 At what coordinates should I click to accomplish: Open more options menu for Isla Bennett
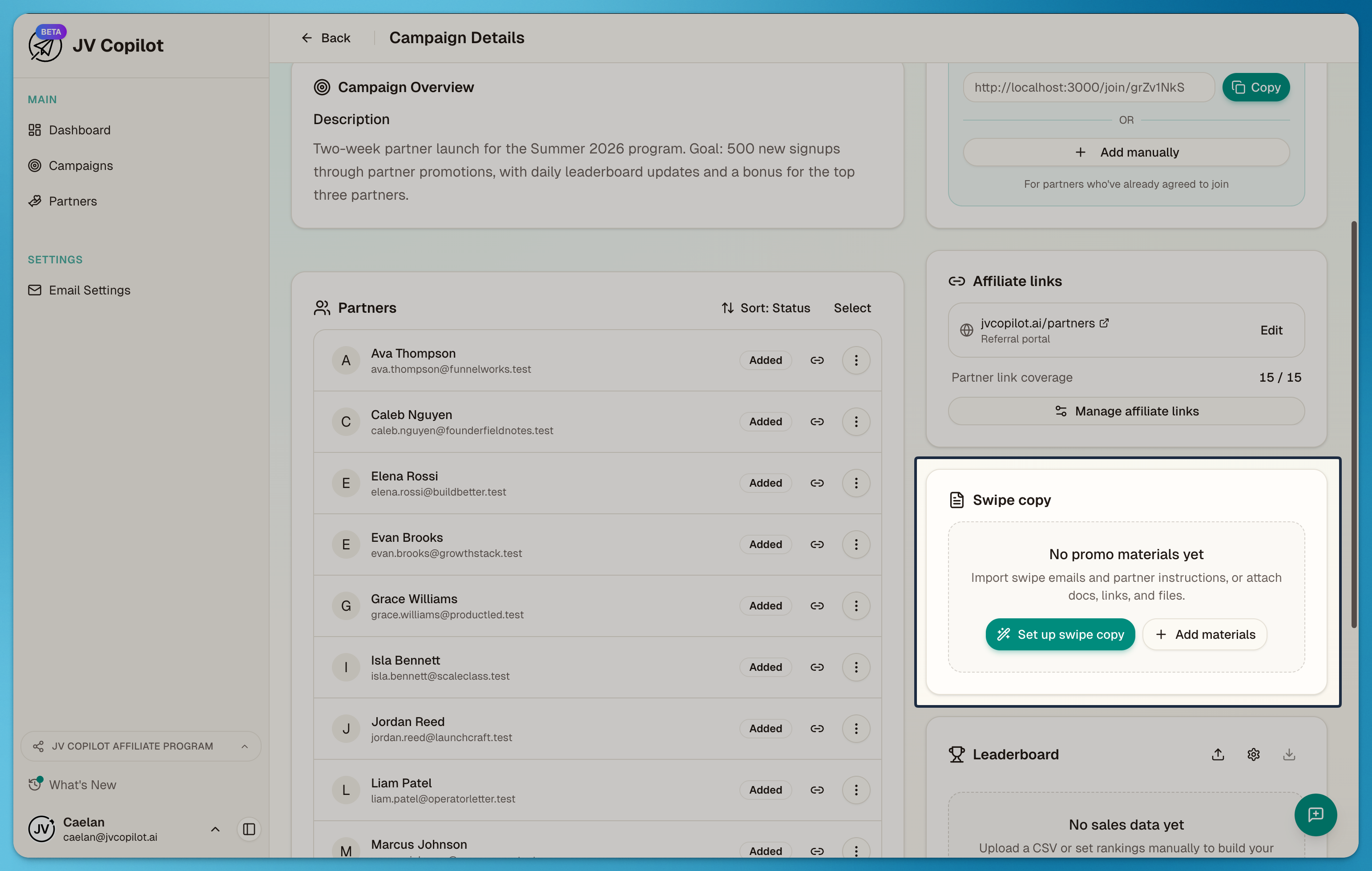(856, 667)
